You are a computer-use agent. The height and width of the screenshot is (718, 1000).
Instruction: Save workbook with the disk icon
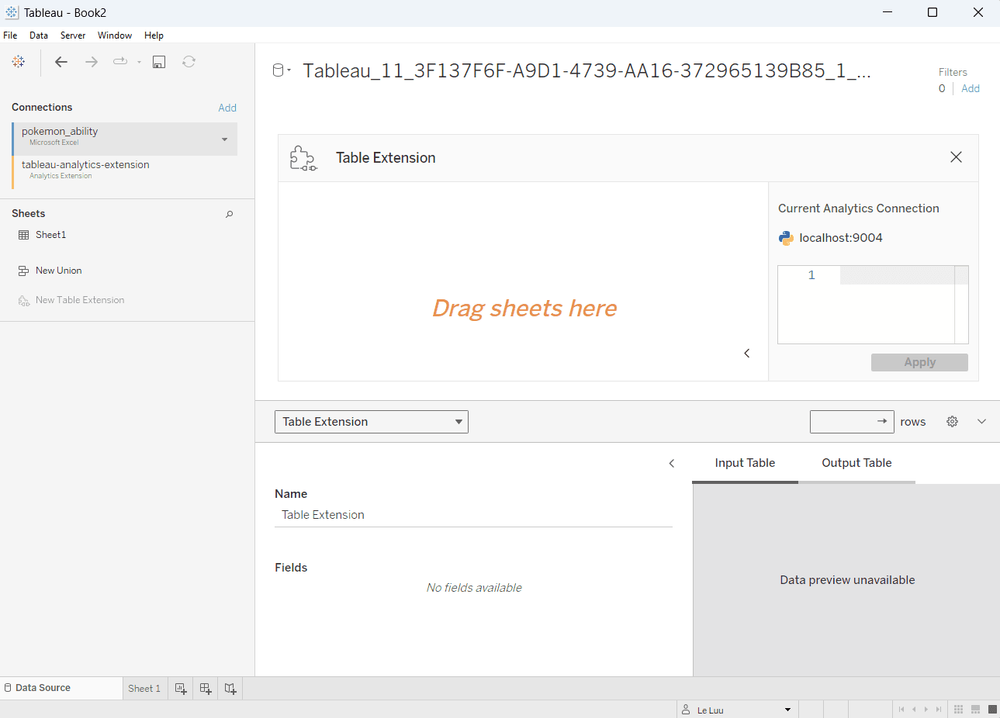tap(159, 62)
